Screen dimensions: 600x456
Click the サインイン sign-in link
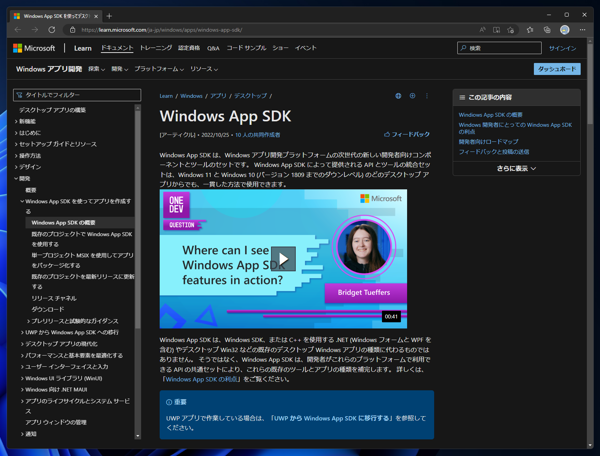point(562,48)
